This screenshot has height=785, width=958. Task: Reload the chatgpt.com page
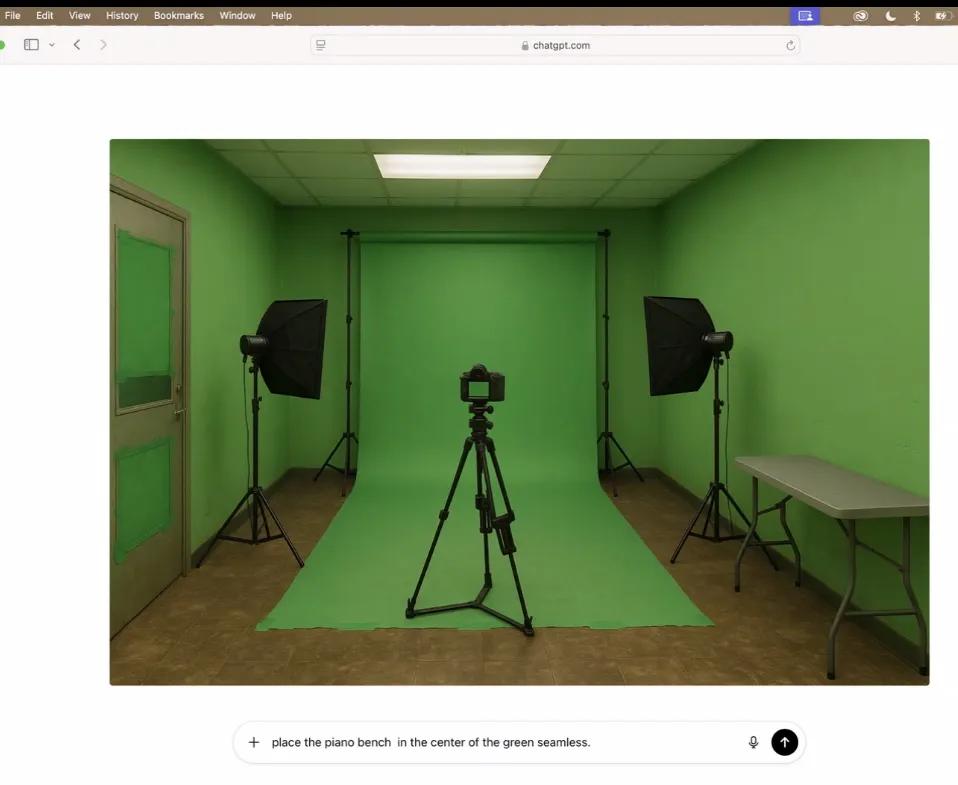coord(790,45)
